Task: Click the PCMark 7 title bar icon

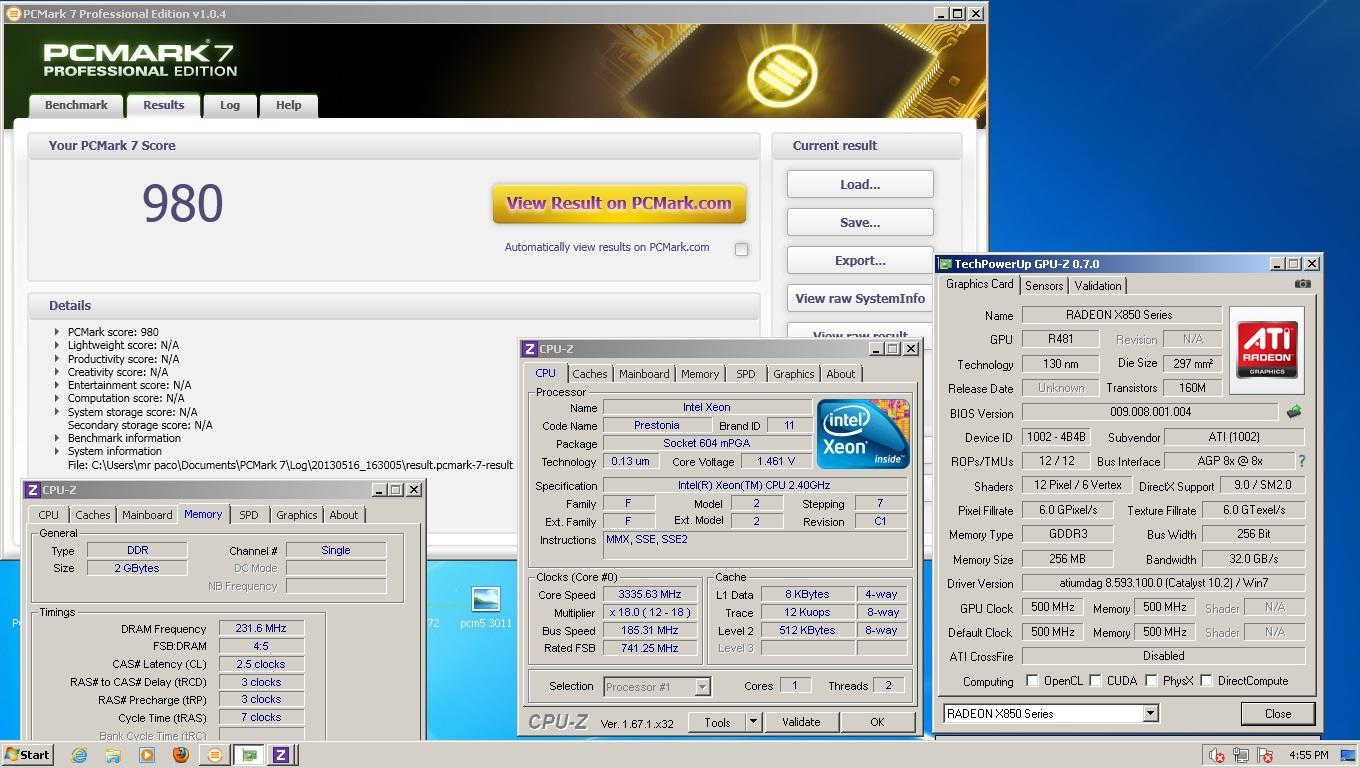Action: tap(13, 14)
